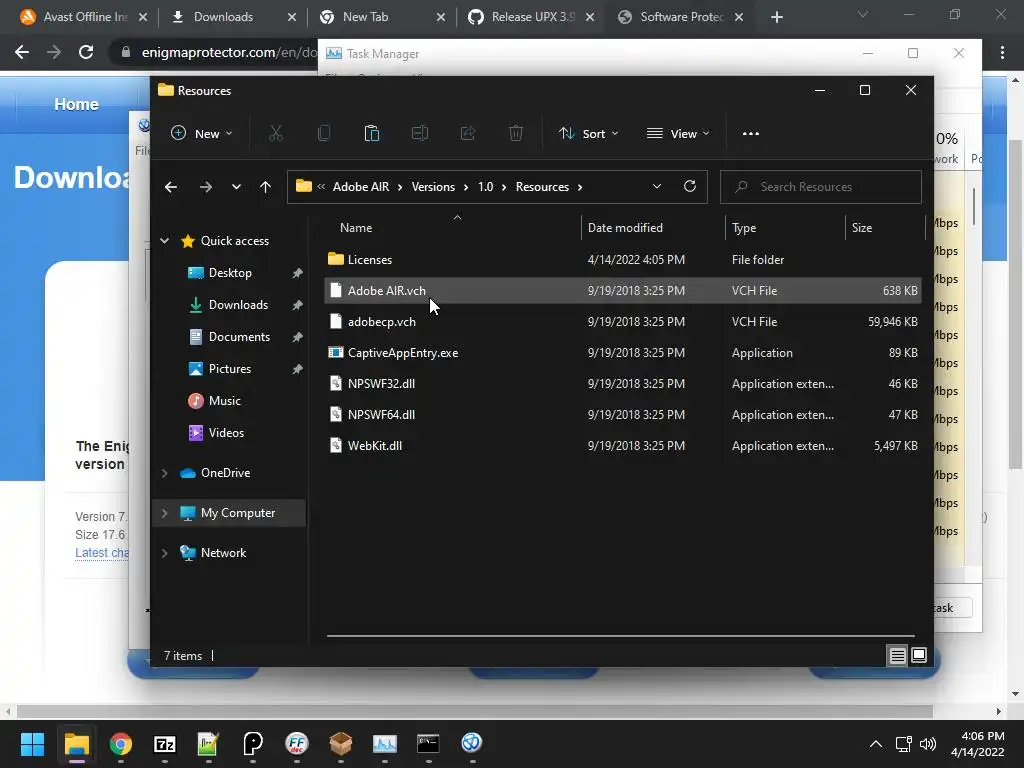Open Music in Quick access
Viewport: 1024px width, 768px height.
click(224, 401)
